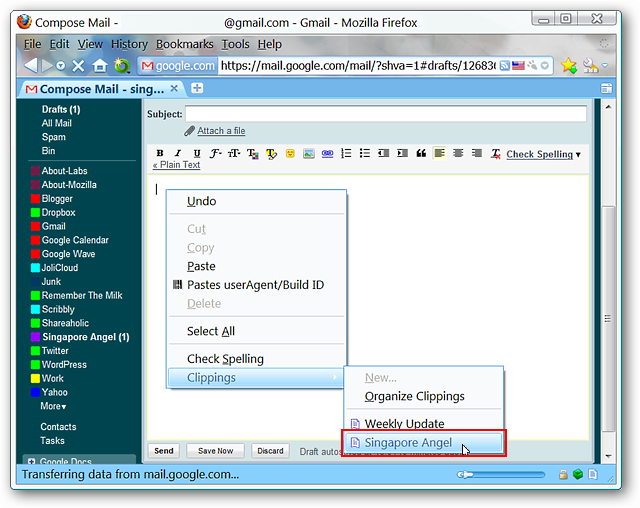Viewport: 640px width, 508px height.
Task: Click the Send button
Action: point(164,451)
